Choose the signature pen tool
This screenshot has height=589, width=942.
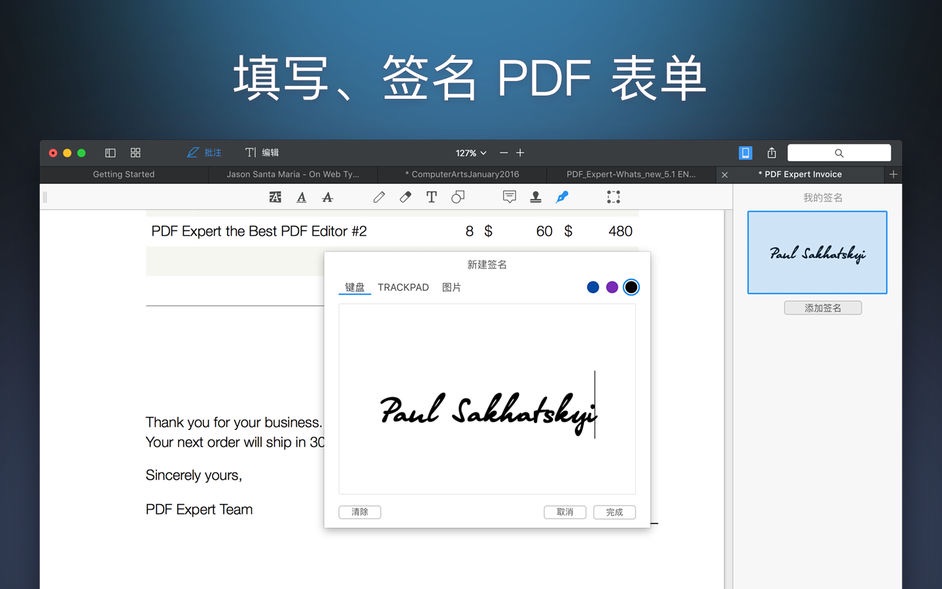(561, 197)
